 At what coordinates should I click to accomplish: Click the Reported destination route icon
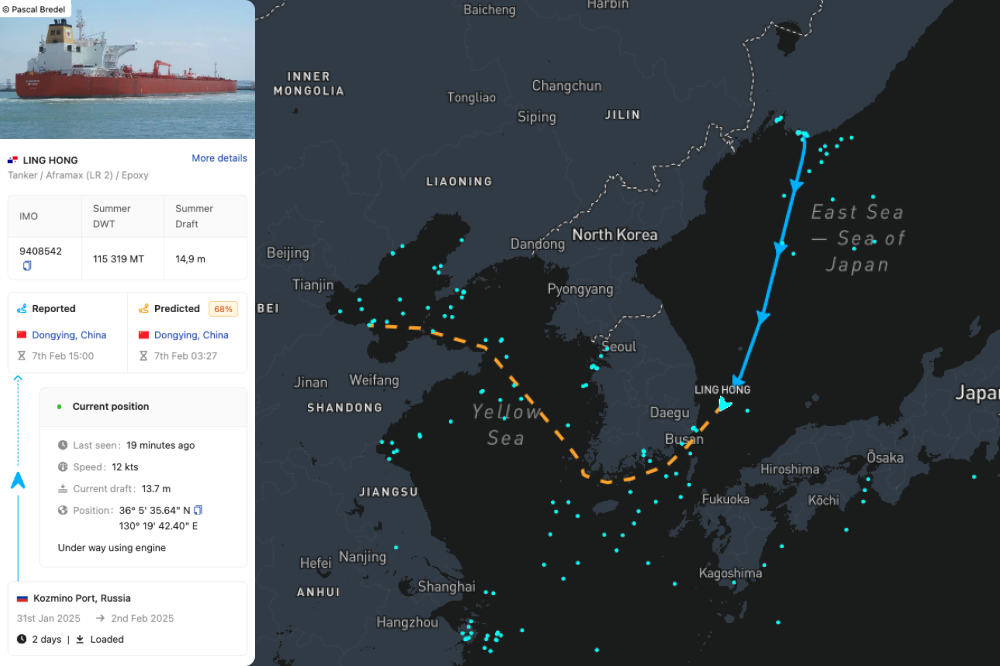[21, 309]
